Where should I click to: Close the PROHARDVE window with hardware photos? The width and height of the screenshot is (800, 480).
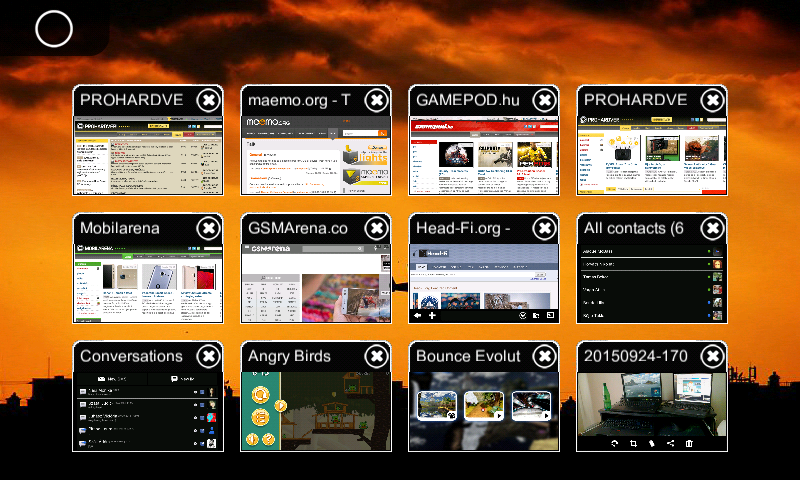pyautogui.click(x=713, y=100)
